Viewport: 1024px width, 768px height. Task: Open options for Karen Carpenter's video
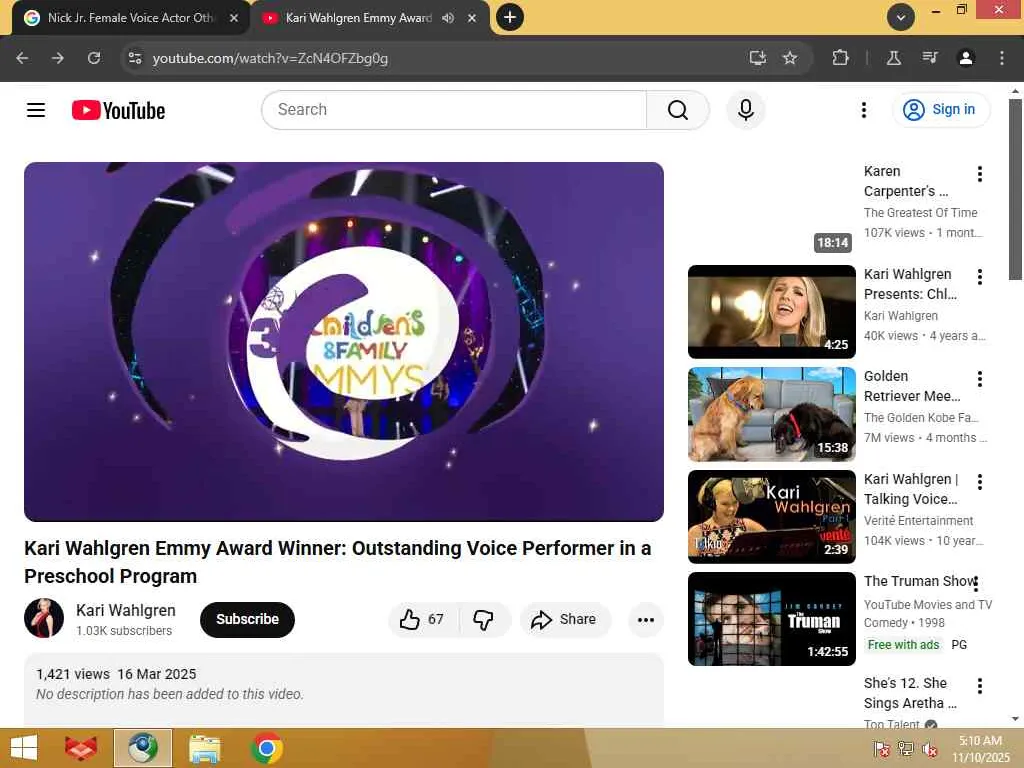coord(980,174)
